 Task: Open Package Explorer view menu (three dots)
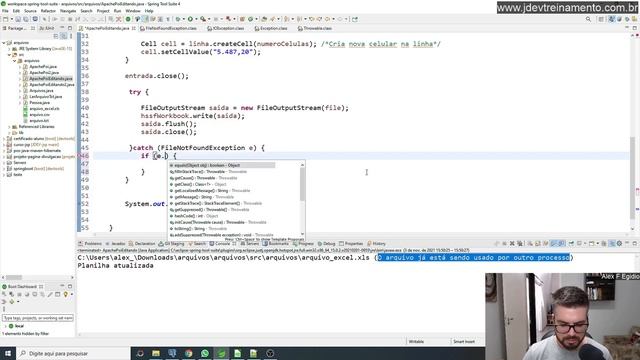click(x=71, y=36)
